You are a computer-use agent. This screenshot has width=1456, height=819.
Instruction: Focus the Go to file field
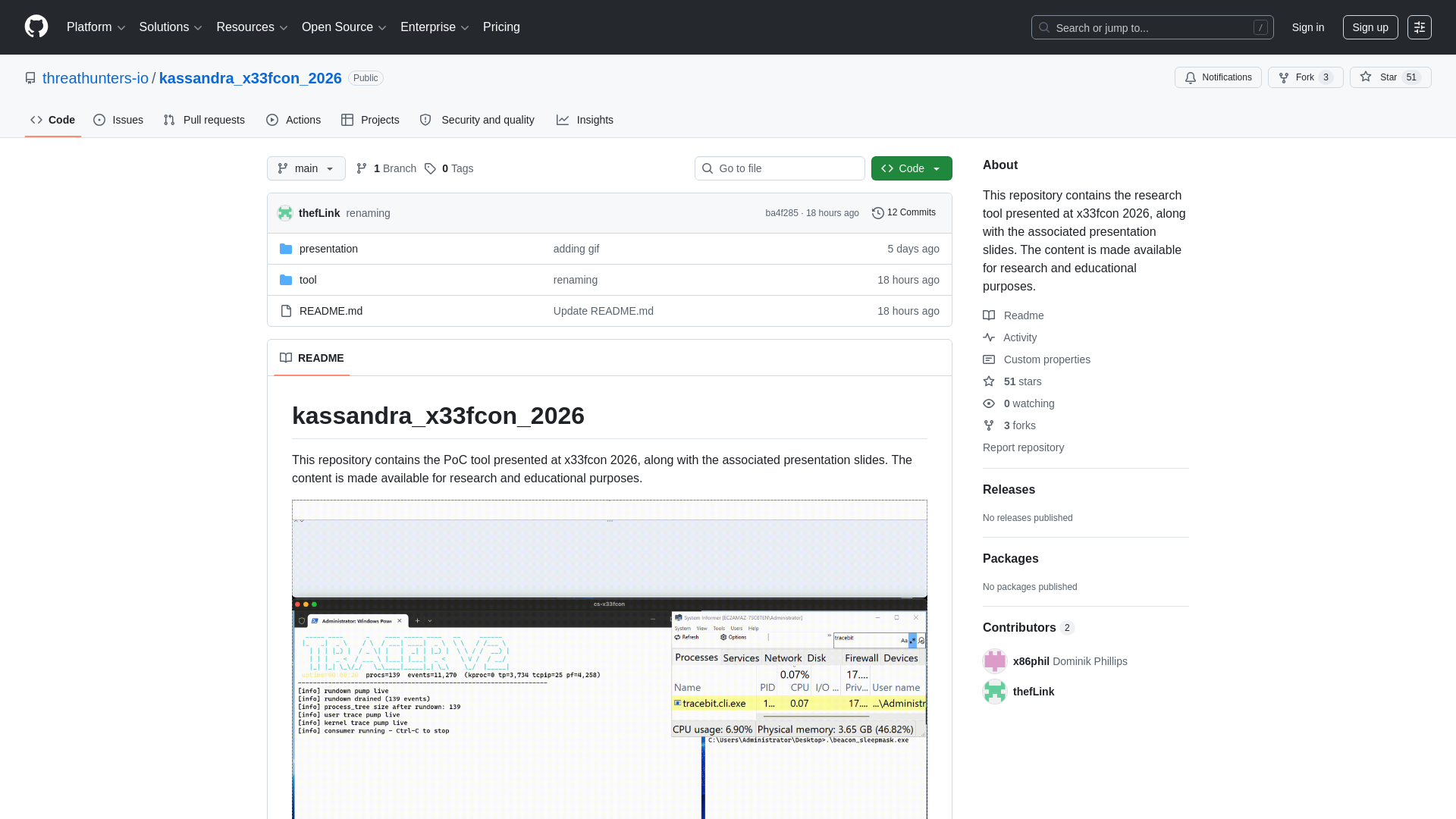pyautogui.click(x=780, y=168)
